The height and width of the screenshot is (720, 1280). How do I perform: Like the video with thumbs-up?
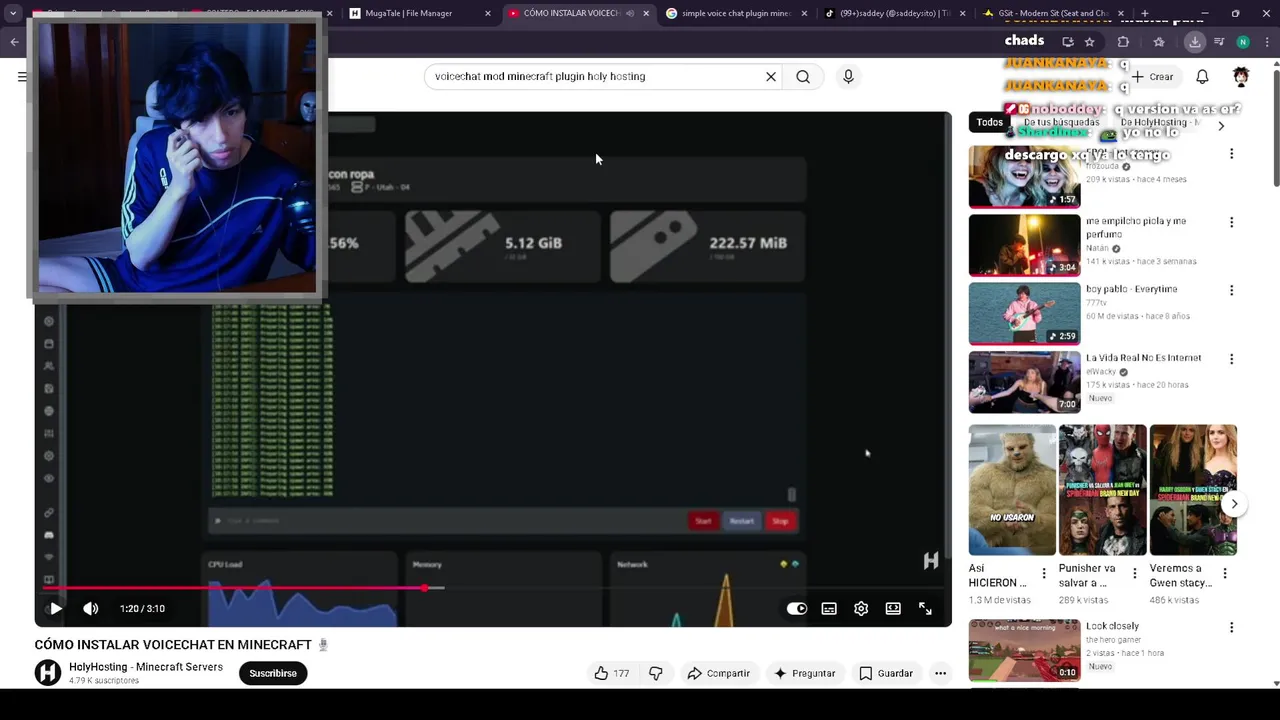pos(610,673)
